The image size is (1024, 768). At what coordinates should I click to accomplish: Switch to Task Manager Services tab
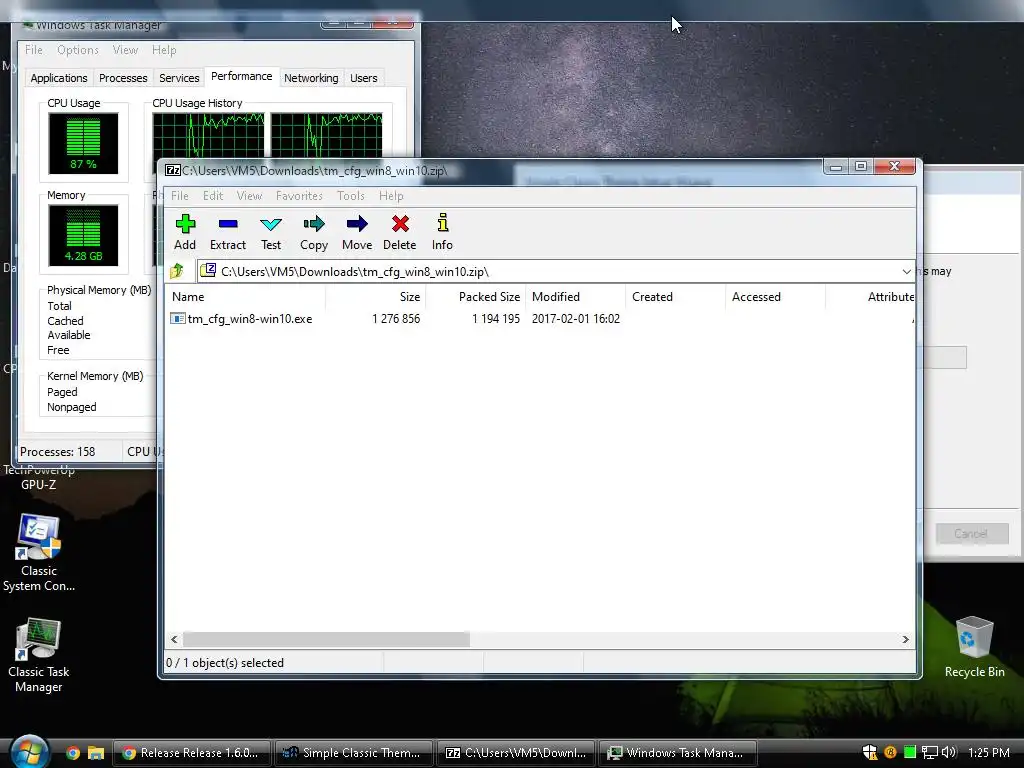tap(179, 78)
